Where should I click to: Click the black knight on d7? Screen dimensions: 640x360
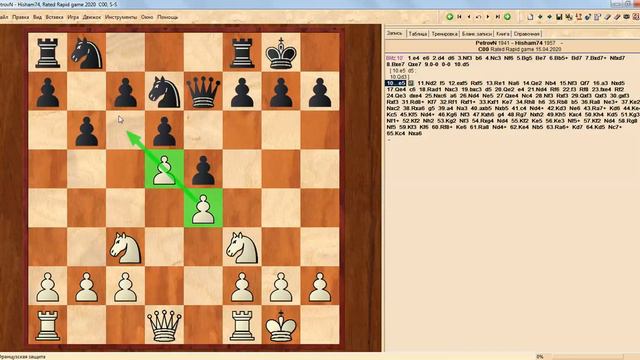tap(164, 91)
